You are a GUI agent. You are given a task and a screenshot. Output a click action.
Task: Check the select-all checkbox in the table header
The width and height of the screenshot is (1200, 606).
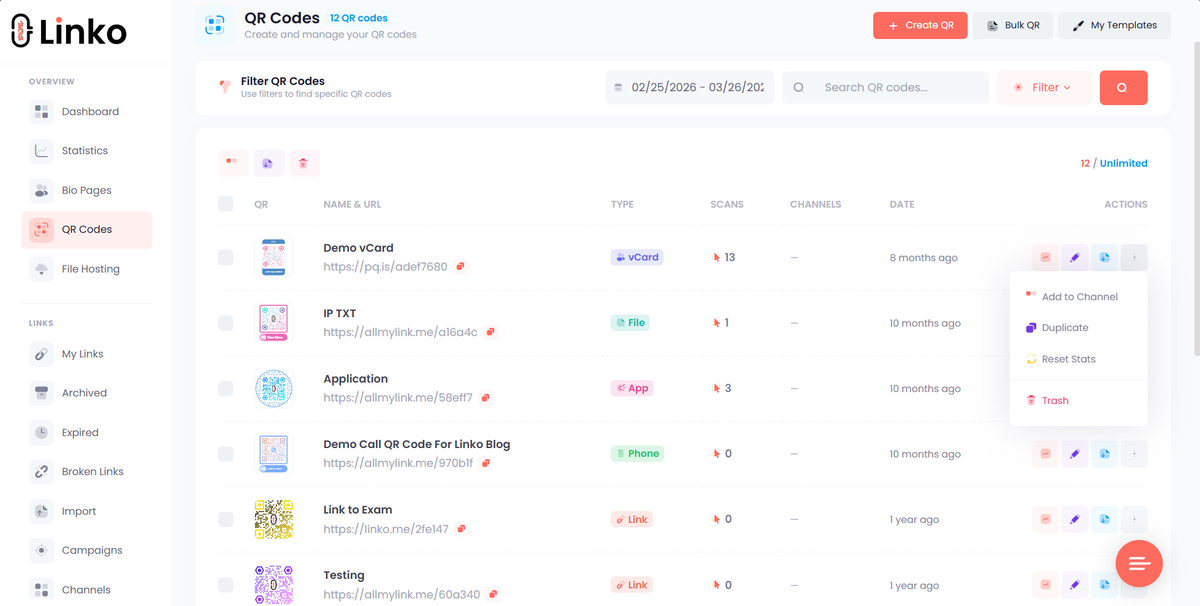(x=225, y=204)
